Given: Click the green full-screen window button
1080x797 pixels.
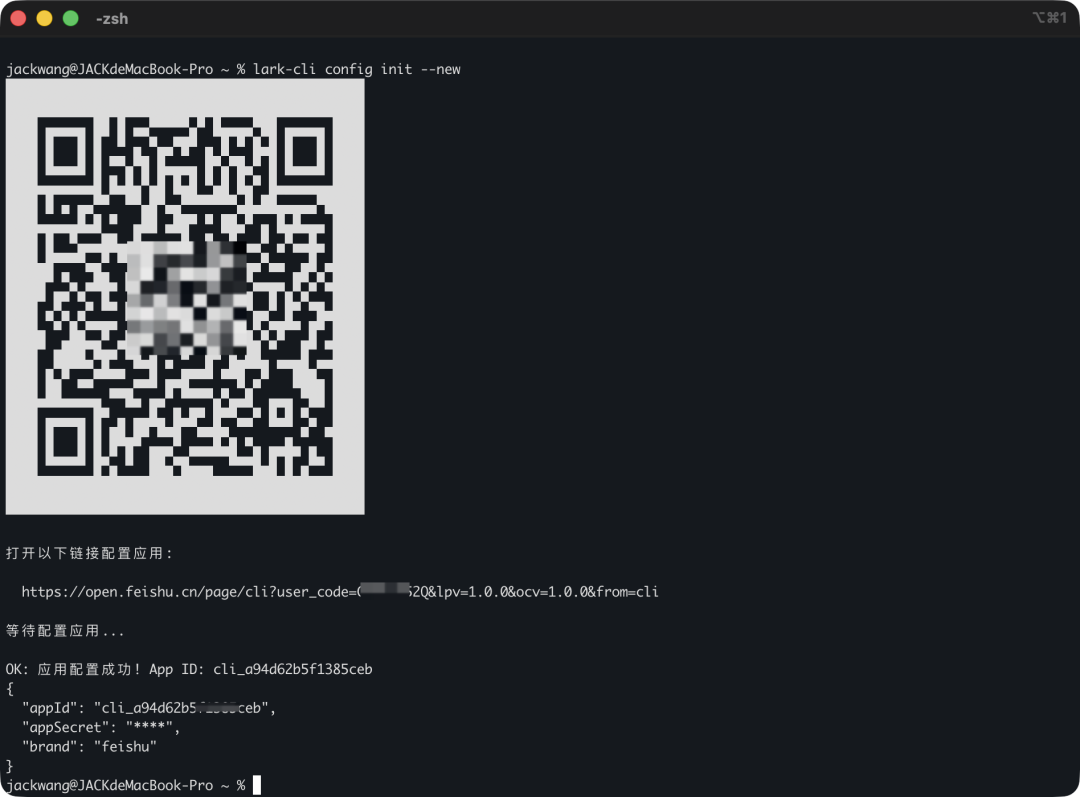Looking at the screenshot, I should 70,18.
